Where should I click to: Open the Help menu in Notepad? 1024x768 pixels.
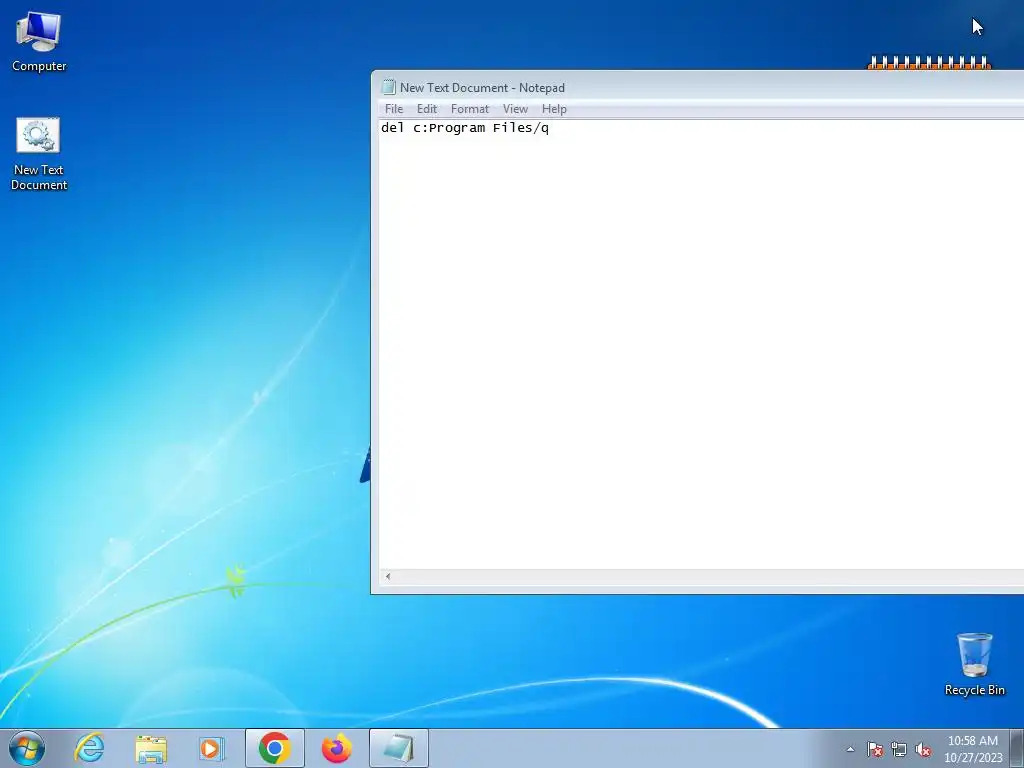point(554,109)
